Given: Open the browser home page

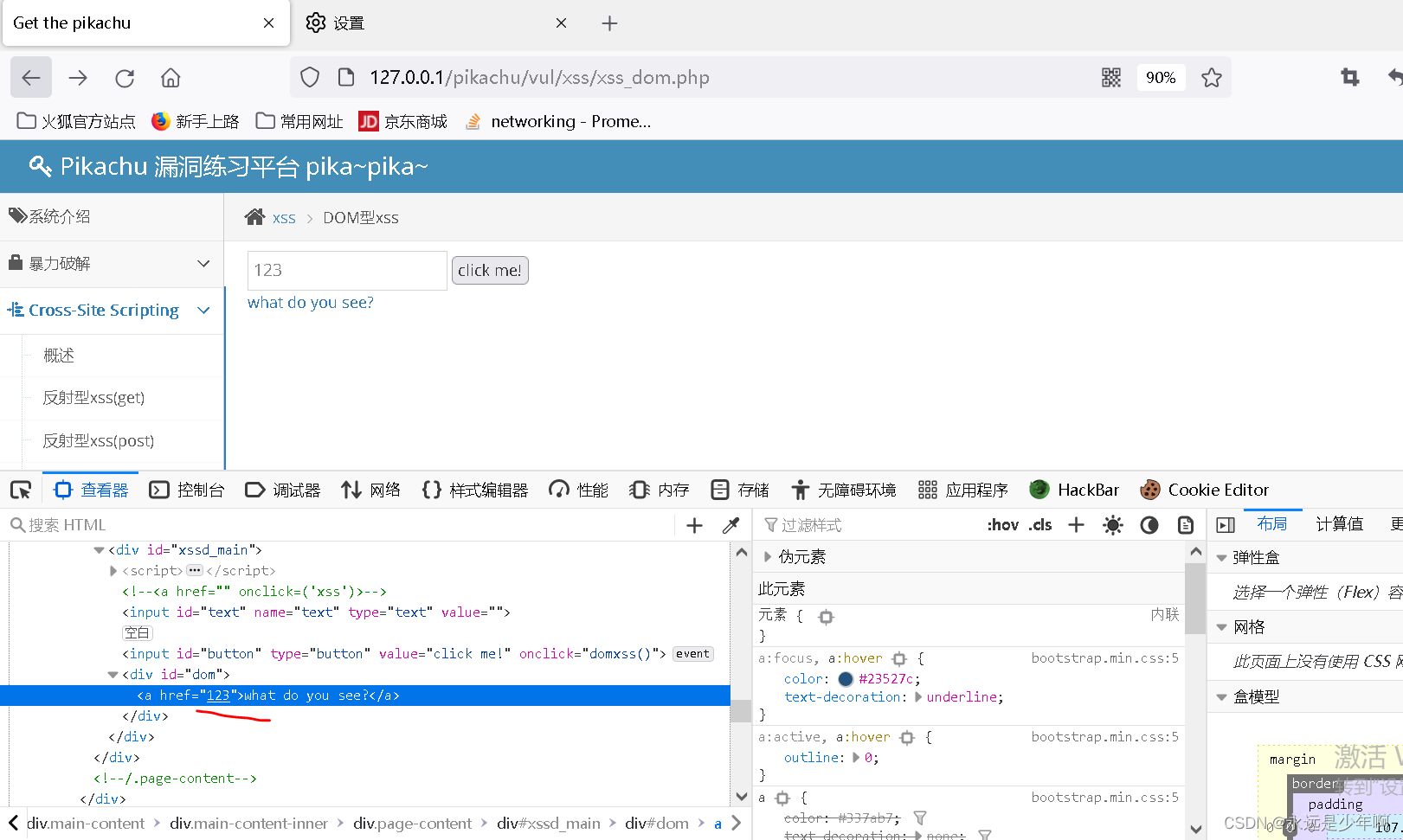Looking at the screenshot, I should pyautogui.click(x=171, y=78).
